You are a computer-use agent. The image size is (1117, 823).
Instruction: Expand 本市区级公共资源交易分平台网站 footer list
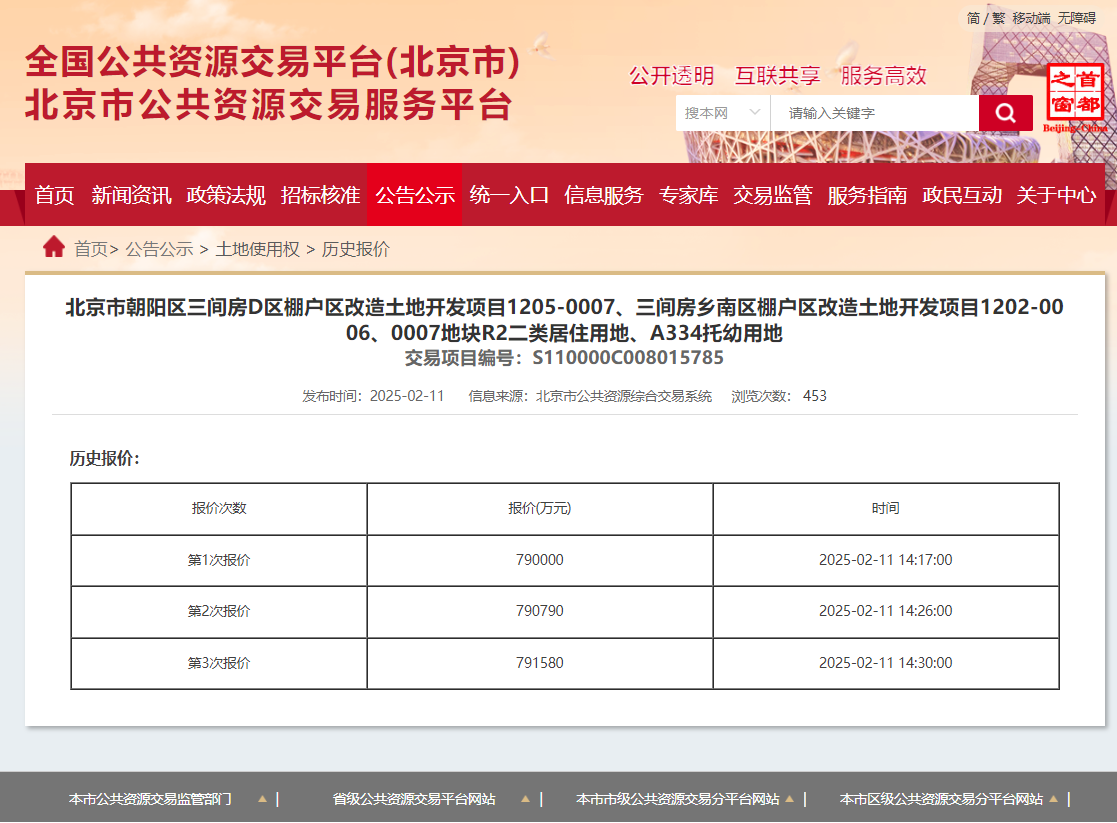pyautogui.click(x=1055, y=799)
